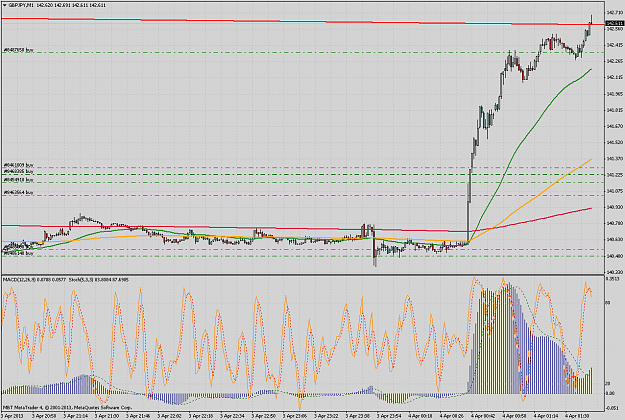Click the 4 Apr 00:42 time axis label
This screenshot has height=420, width=625.
tap(484, 416)
